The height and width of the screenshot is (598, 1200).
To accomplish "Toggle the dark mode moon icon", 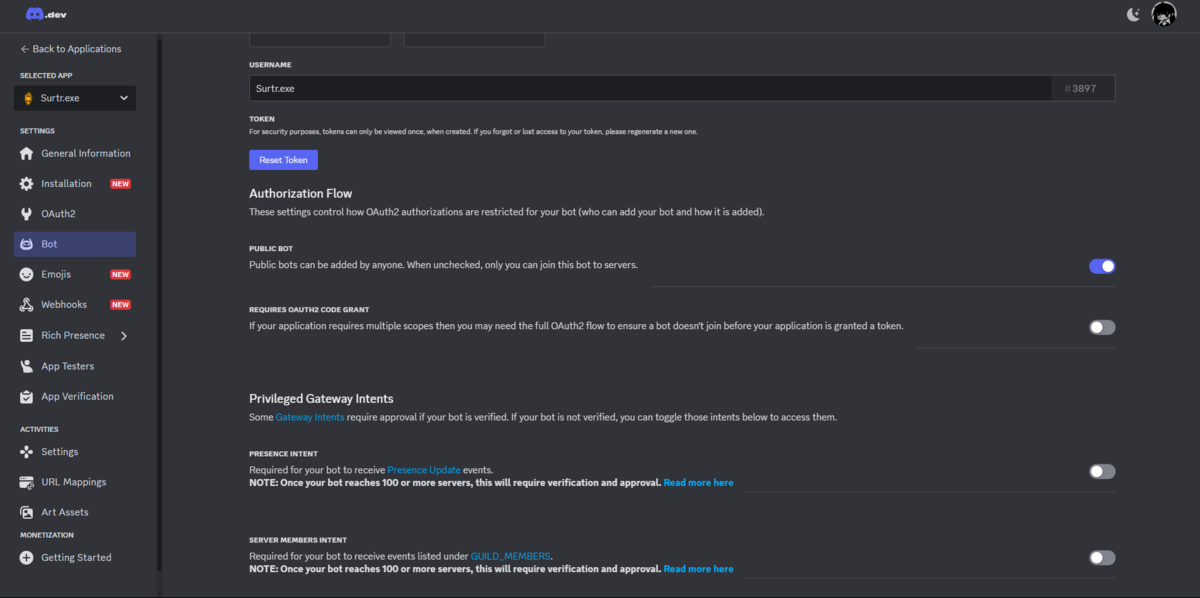I will (x=1133, y=14).
